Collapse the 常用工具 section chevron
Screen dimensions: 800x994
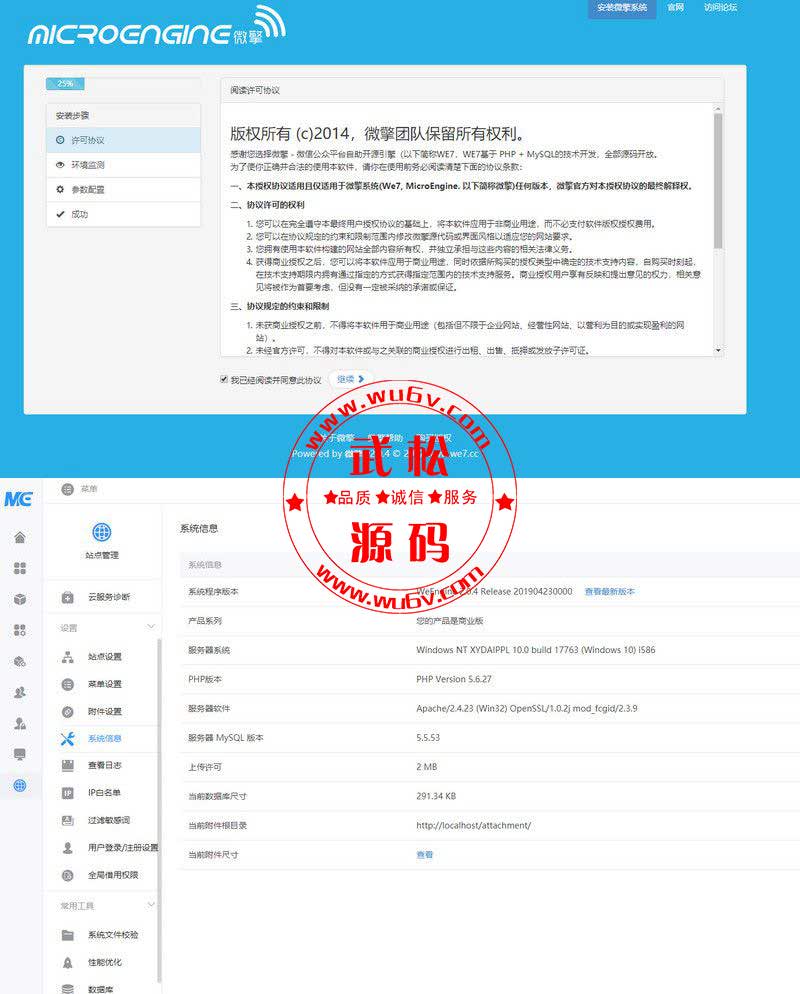click(x=151, y=904)
